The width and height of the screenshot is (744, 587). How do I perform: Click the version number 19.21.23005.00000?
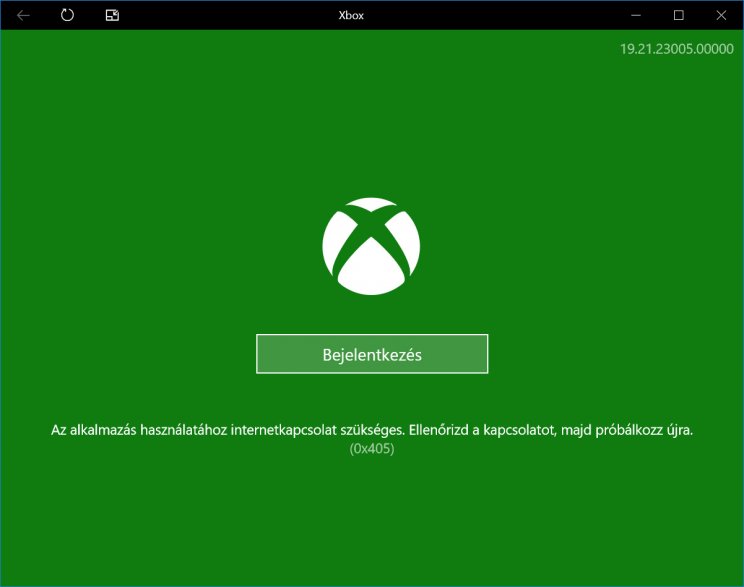(x=677, y=49)
